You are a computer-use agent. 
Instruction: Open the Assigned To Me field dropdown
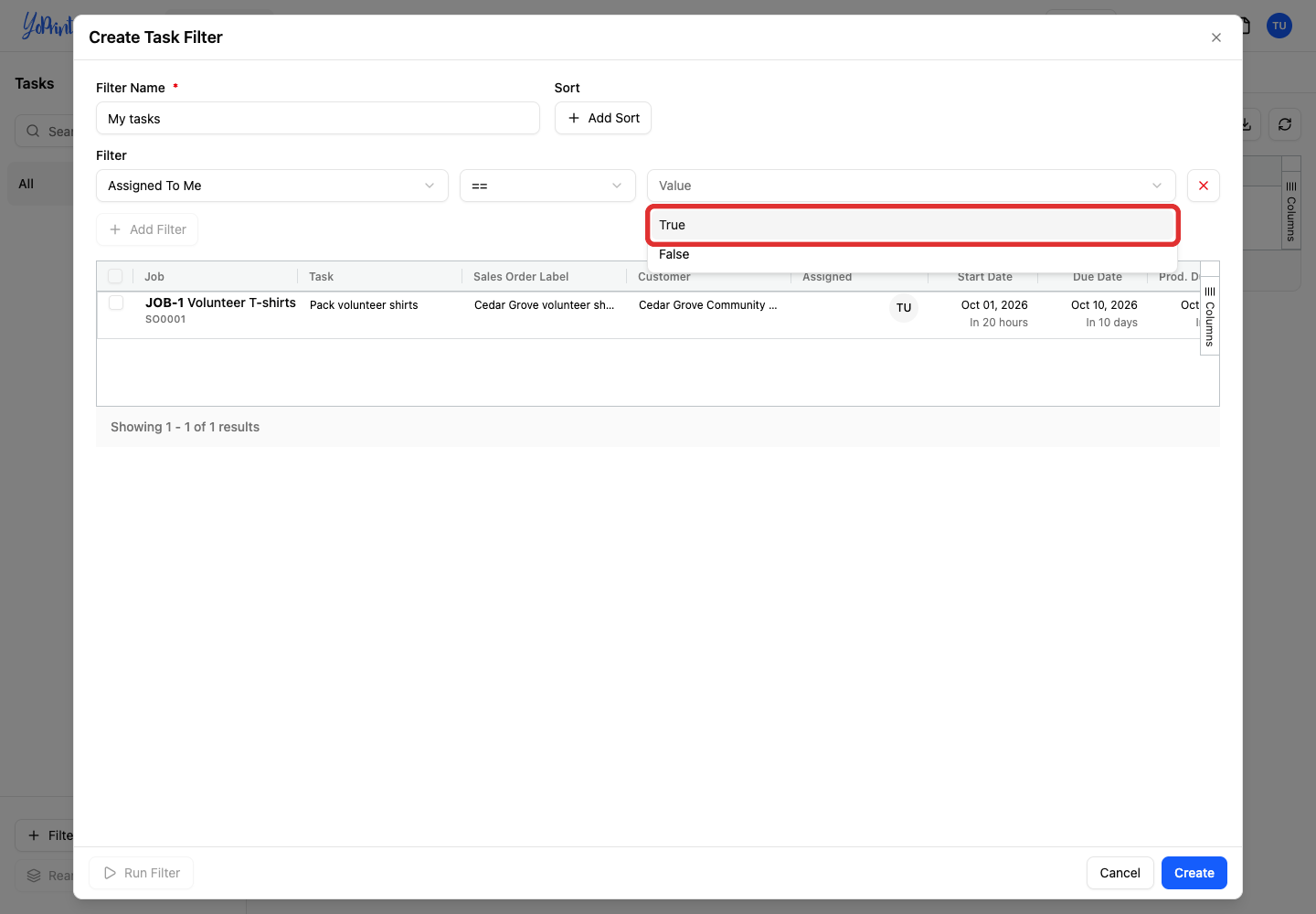click(x=271, y=186)
